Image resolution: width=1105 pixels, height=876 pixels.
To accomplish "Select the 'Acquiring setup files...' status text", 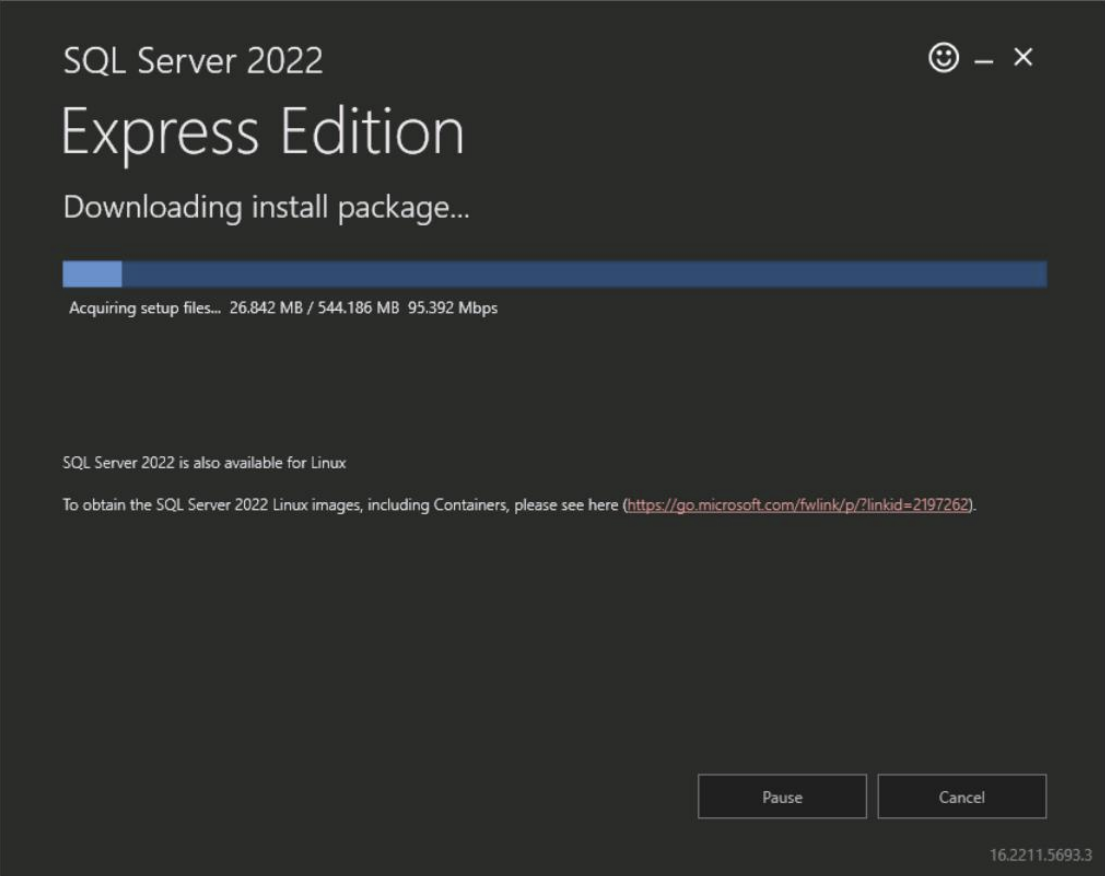I will tap(144, 308).
